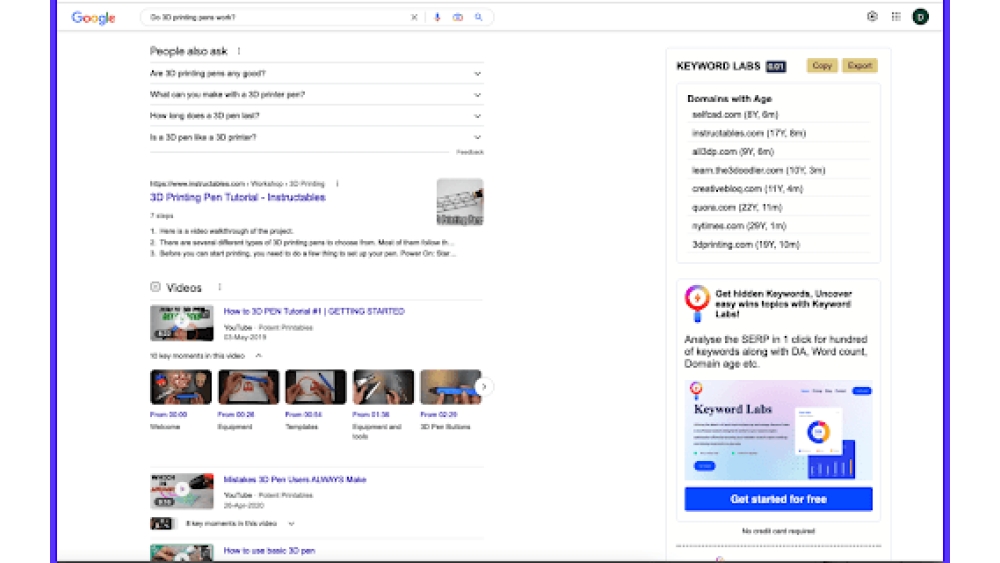Click Export in Keyword Labs panel
Image resolution: width=1000 pixels, height=563 pixels.
click(x=860, y=66)
